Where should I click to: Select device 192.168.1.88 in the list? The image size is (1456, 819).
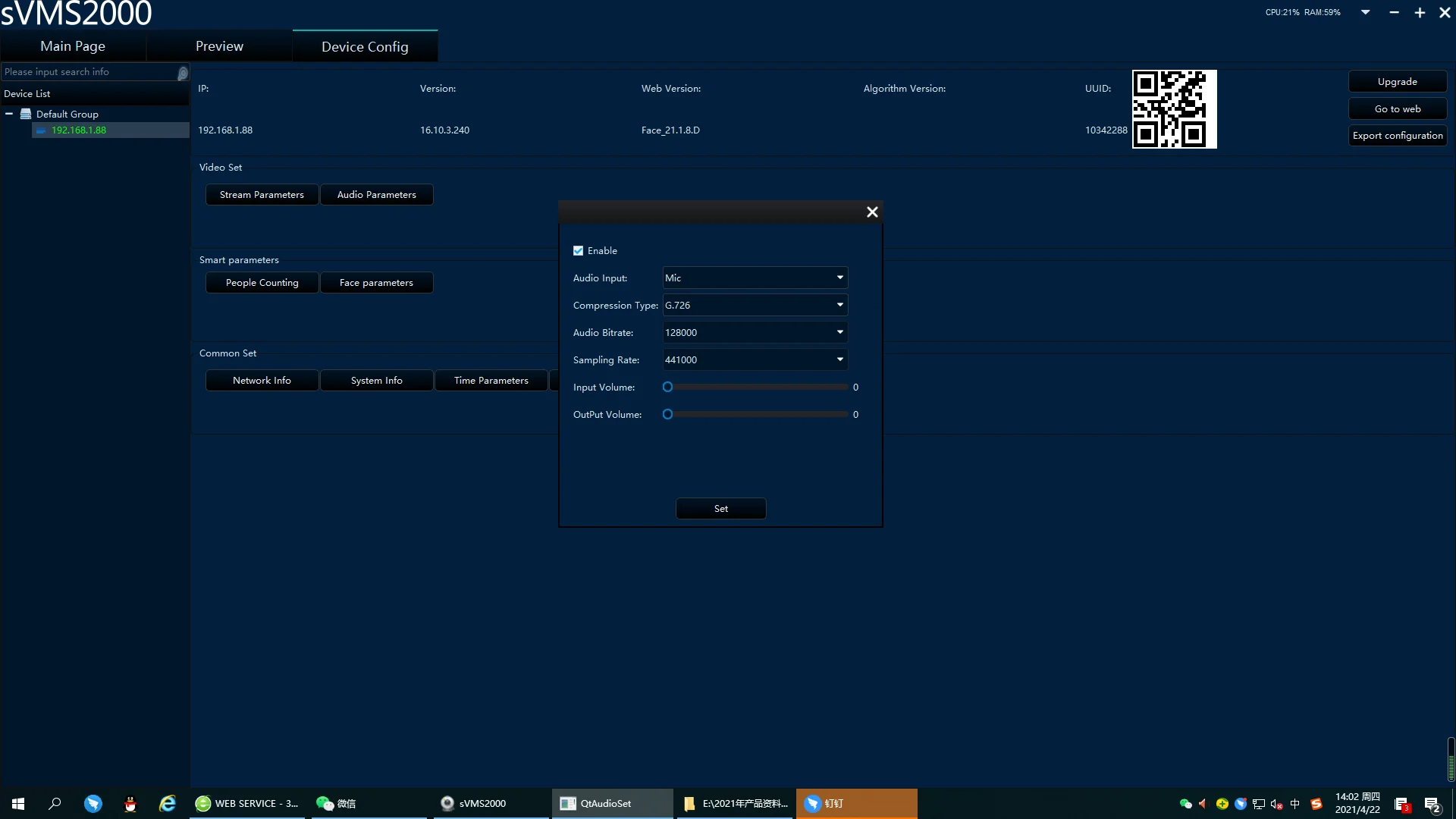(79, 130)
